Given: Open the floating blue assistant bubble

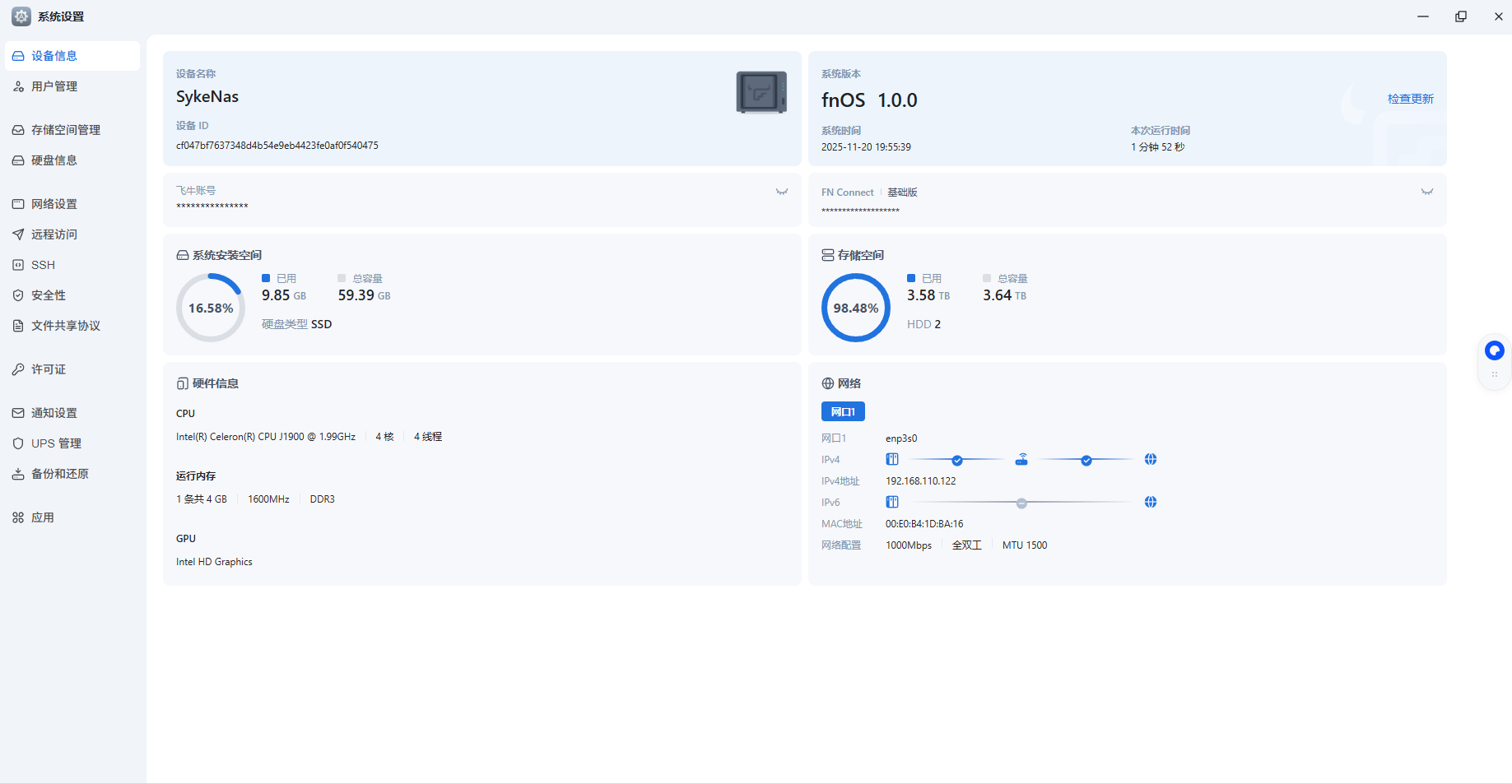Looking at the screenshot, I should 1495,350.
